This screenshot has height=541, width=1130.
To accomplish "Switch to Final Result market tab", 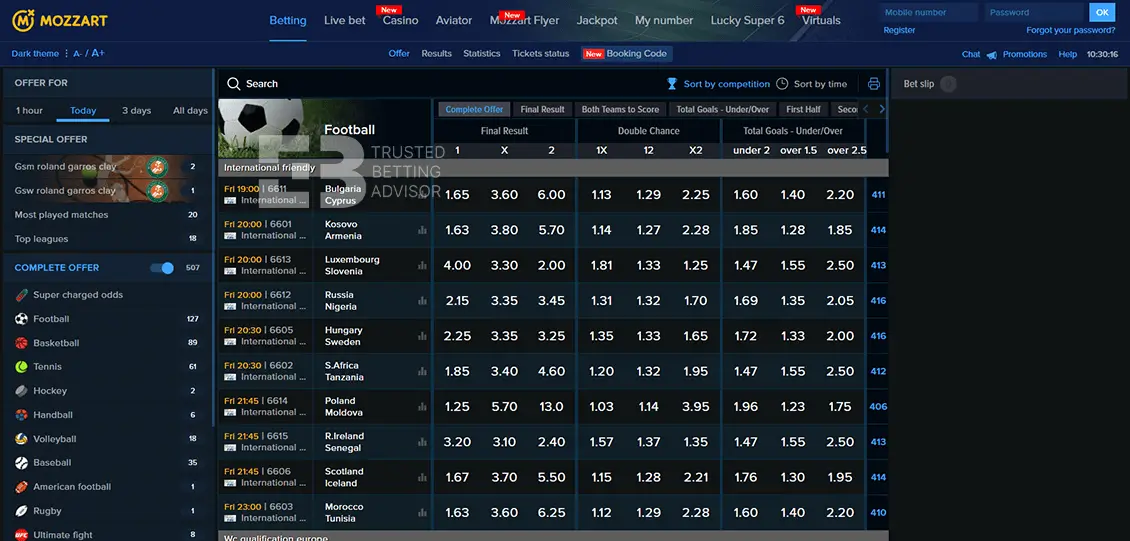I will pos(543,109).
